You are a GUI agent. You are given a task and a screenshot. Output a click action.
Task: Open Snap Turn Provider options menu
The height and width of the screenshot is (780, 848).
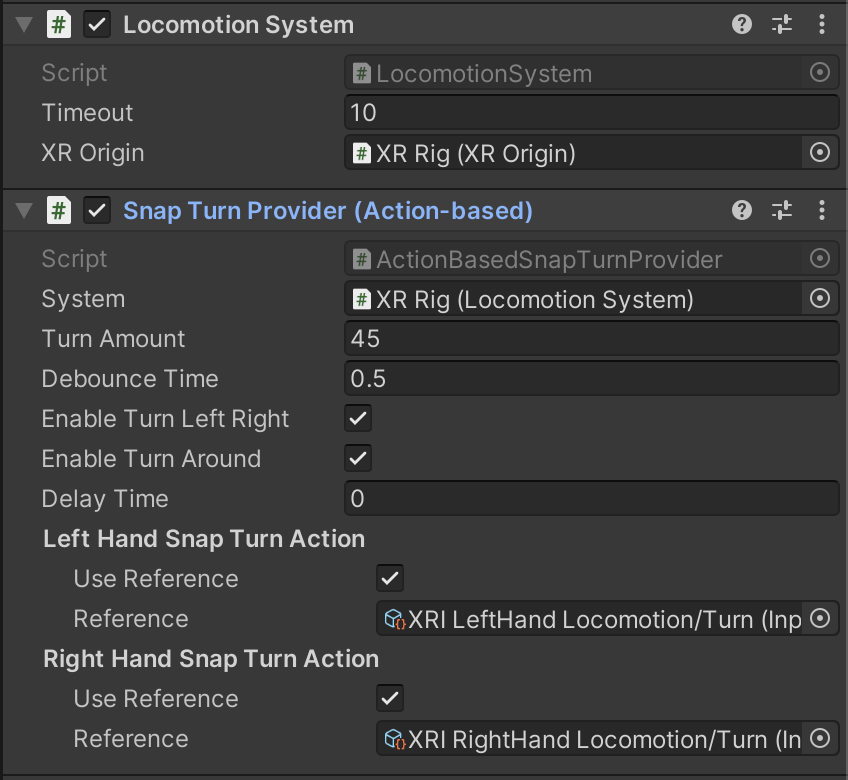[822, 210]
